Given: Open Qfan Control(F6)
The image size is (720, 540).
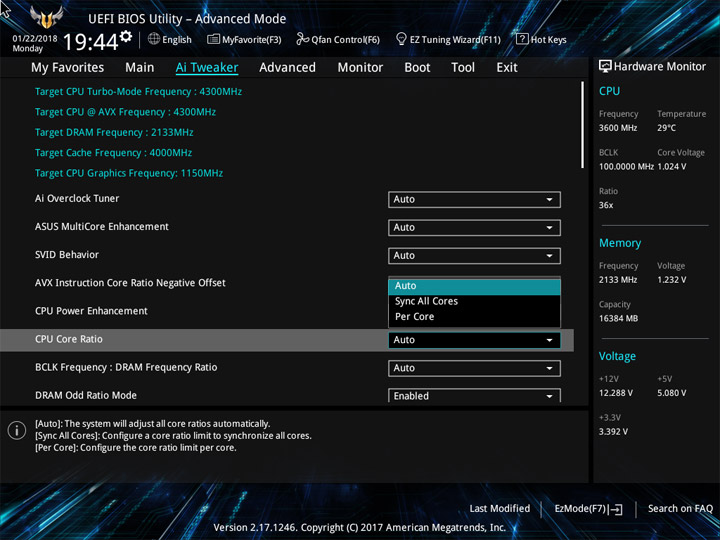Looking at the screenshot, I should click(x=338, y=39).
